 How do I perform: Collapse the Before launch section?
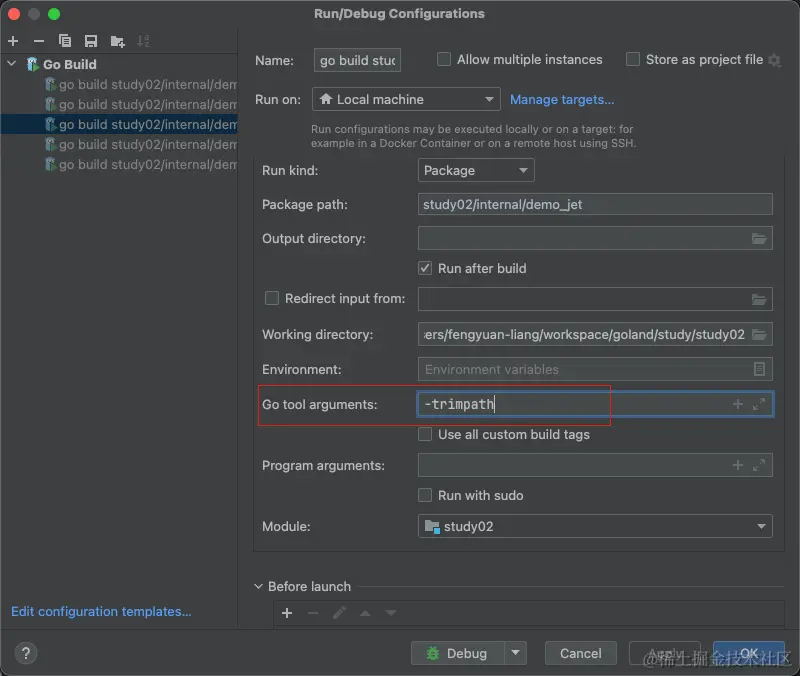(x=259, y=587)
